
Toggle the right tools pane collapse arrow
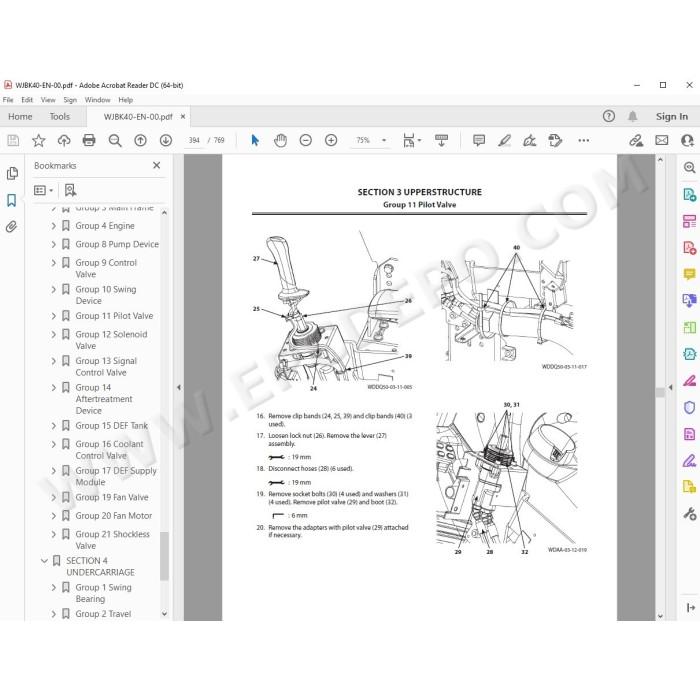pyautogui.click(x=671, y=387)
